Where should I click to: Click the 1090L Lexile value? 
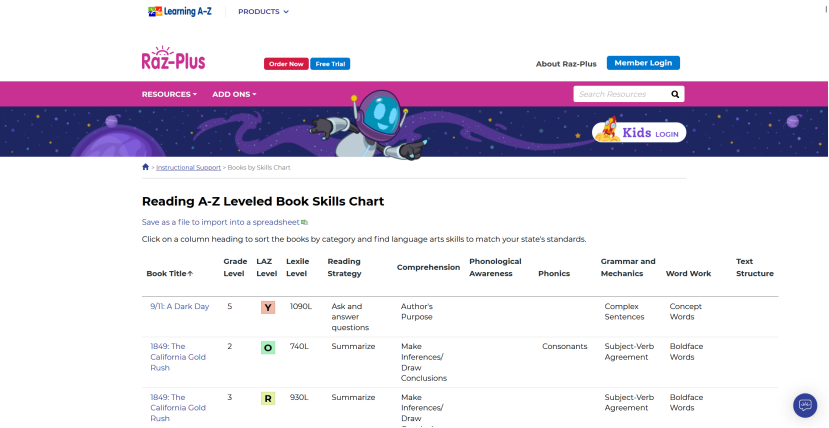pyautogui.click(x=301, y=306)
